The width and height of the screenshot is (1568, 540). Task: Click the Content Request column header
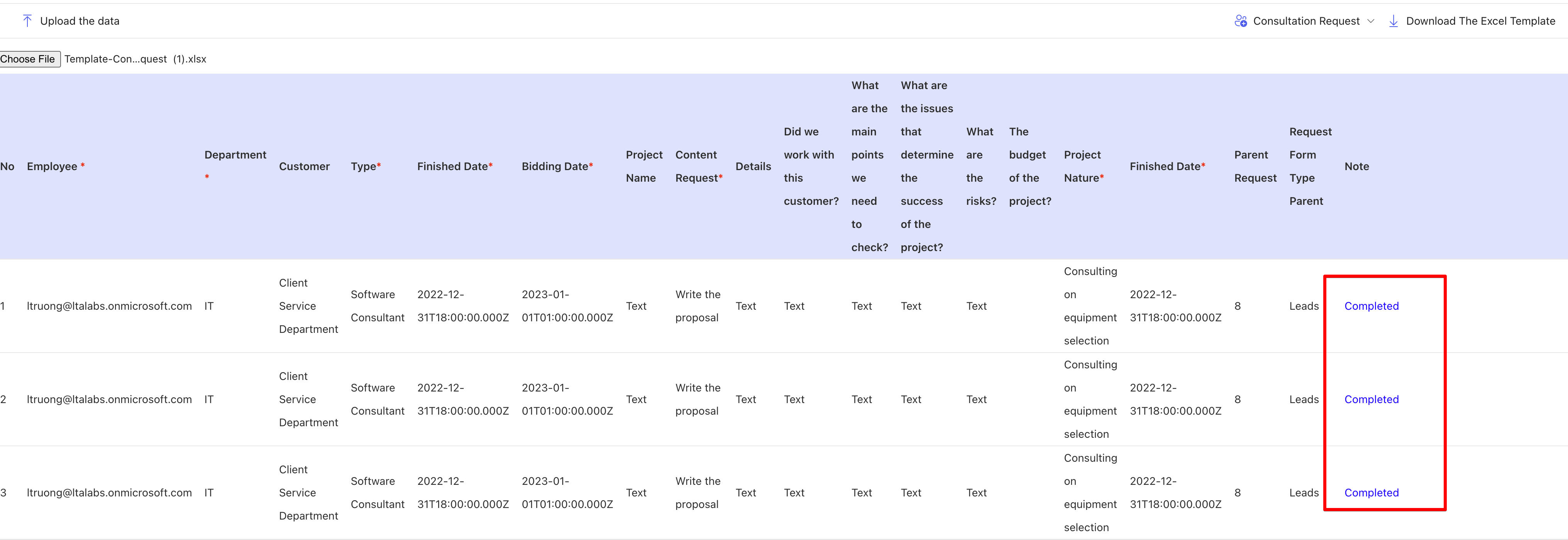[x=696, y=167]
